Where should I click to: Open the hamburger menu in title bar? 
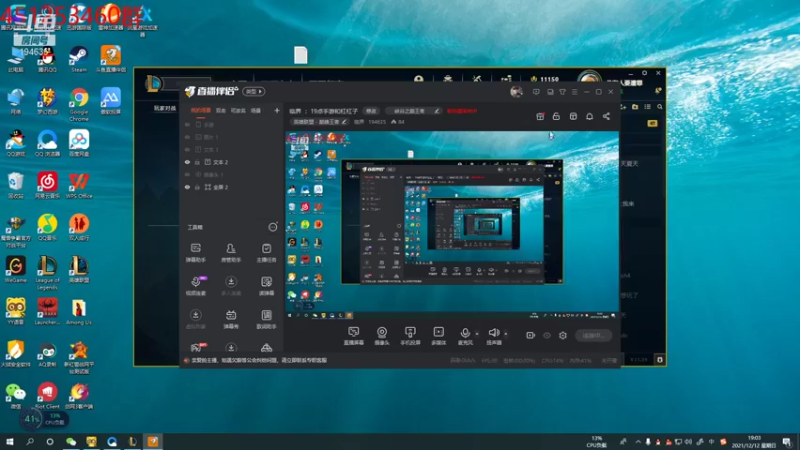click(574, 92)
